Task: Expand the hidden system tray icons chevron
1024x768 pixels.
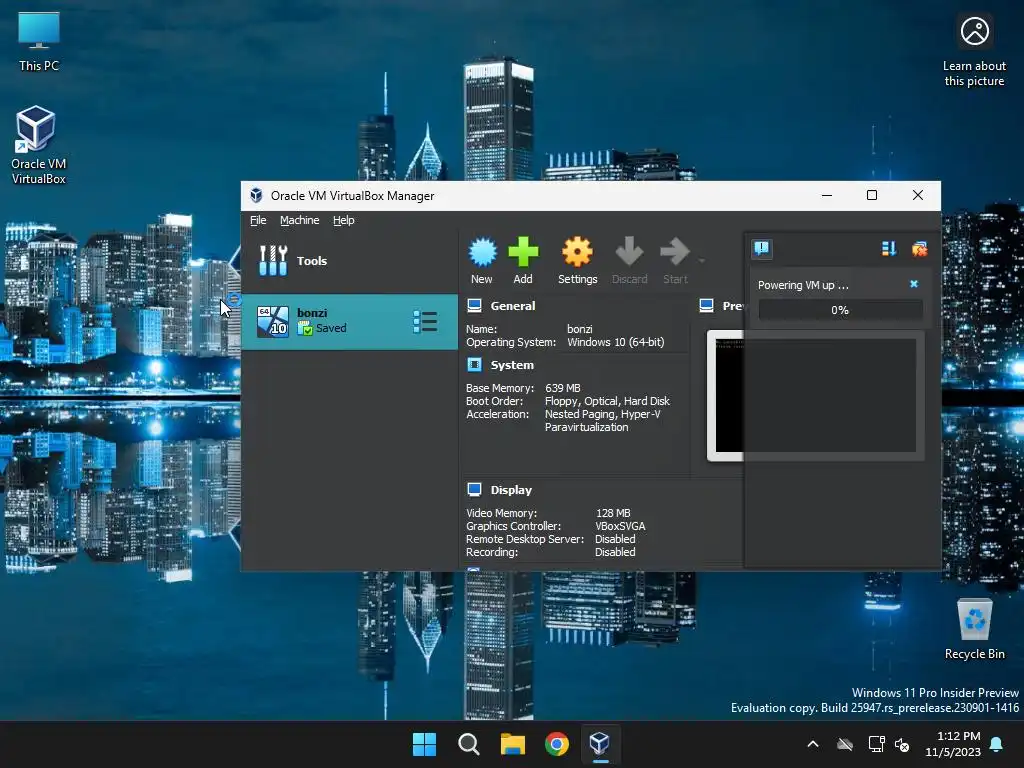Action: (x=813, y=744)
